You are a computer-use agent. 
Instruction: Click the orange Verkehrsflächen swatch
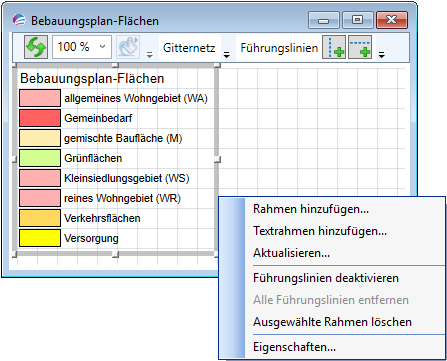[40, 218]
